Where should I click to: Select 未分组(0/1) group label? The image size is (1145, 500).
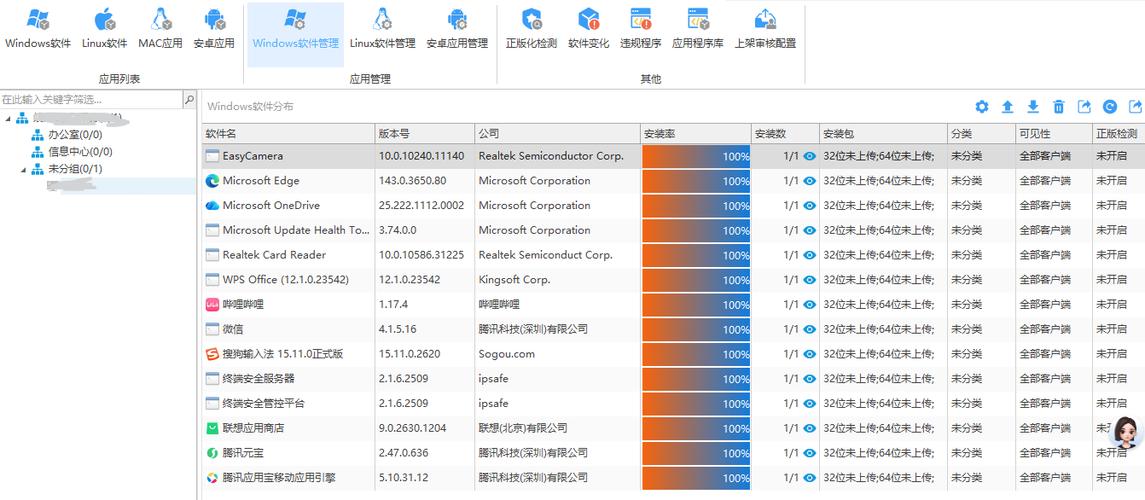pyautogui.click(x=75, y=169)
